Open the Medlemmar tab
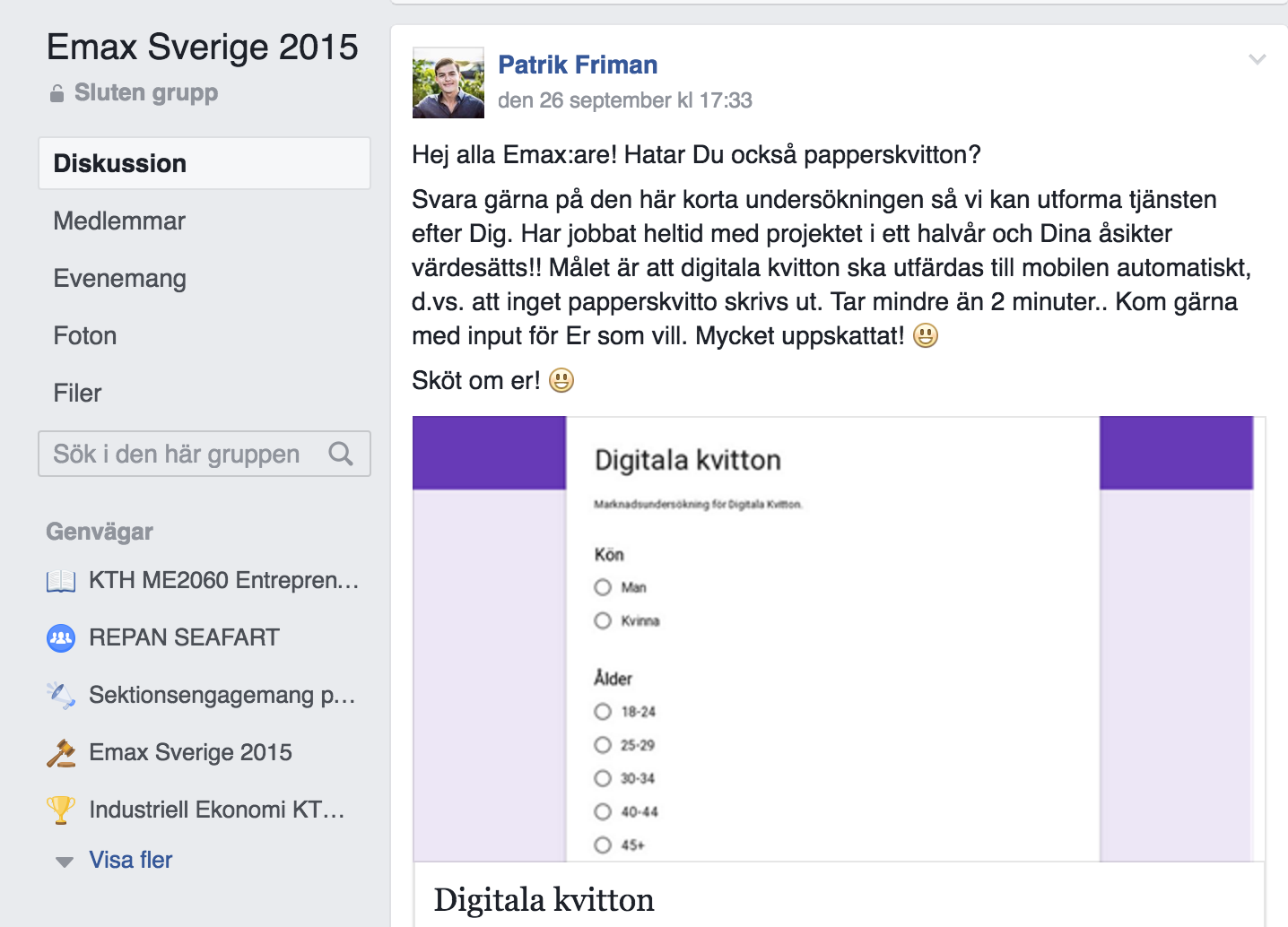Image resolution: width=1288 pixels, height=927 pixels. click(x=119, y=221)
